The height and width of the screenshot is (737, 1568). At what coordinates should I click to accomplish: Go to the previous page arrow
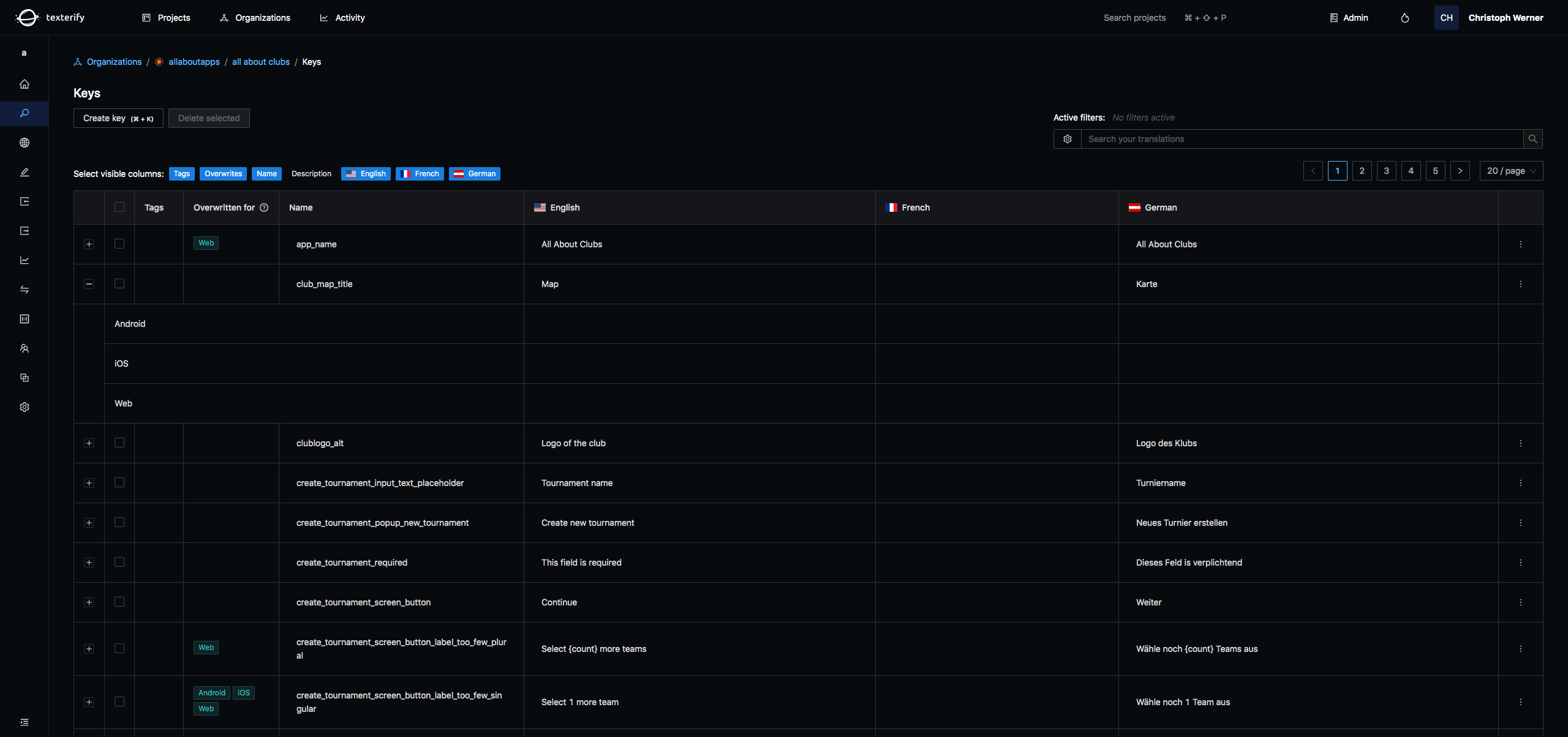click(1313, 171)
